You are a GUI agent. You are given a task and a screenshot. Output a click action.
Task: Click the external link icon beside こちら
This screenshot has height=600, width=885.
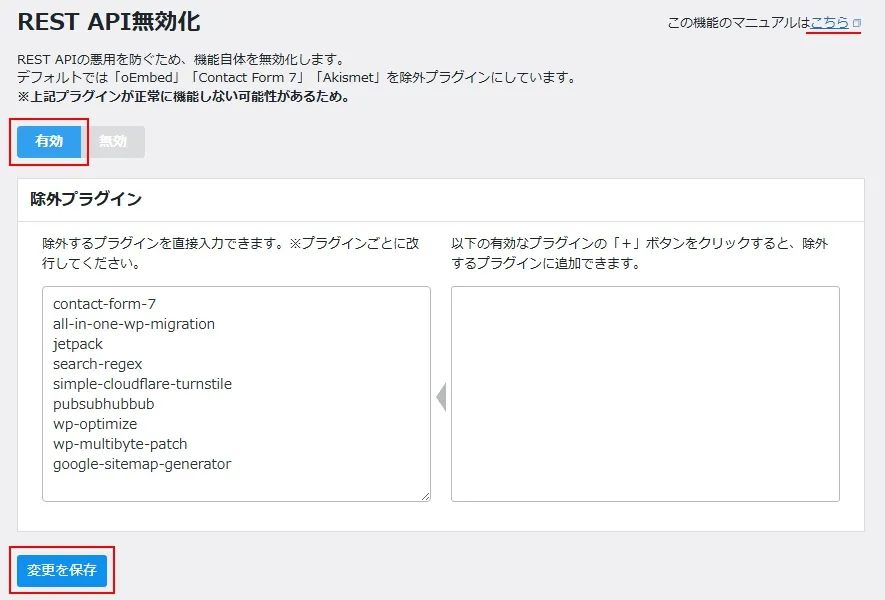tap(856, 23)
